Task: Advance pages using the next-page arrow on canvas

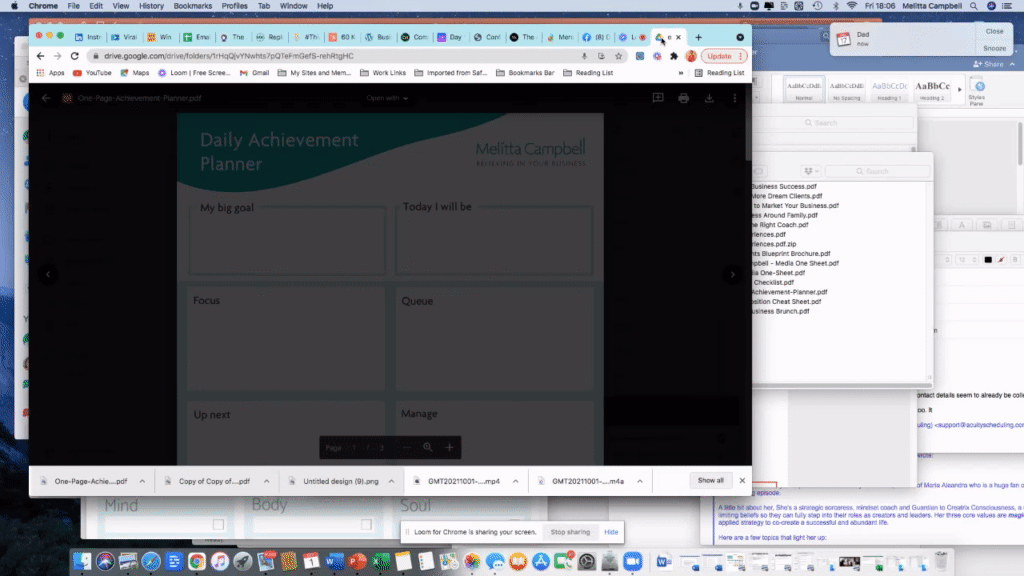Action: click(733, 274)
